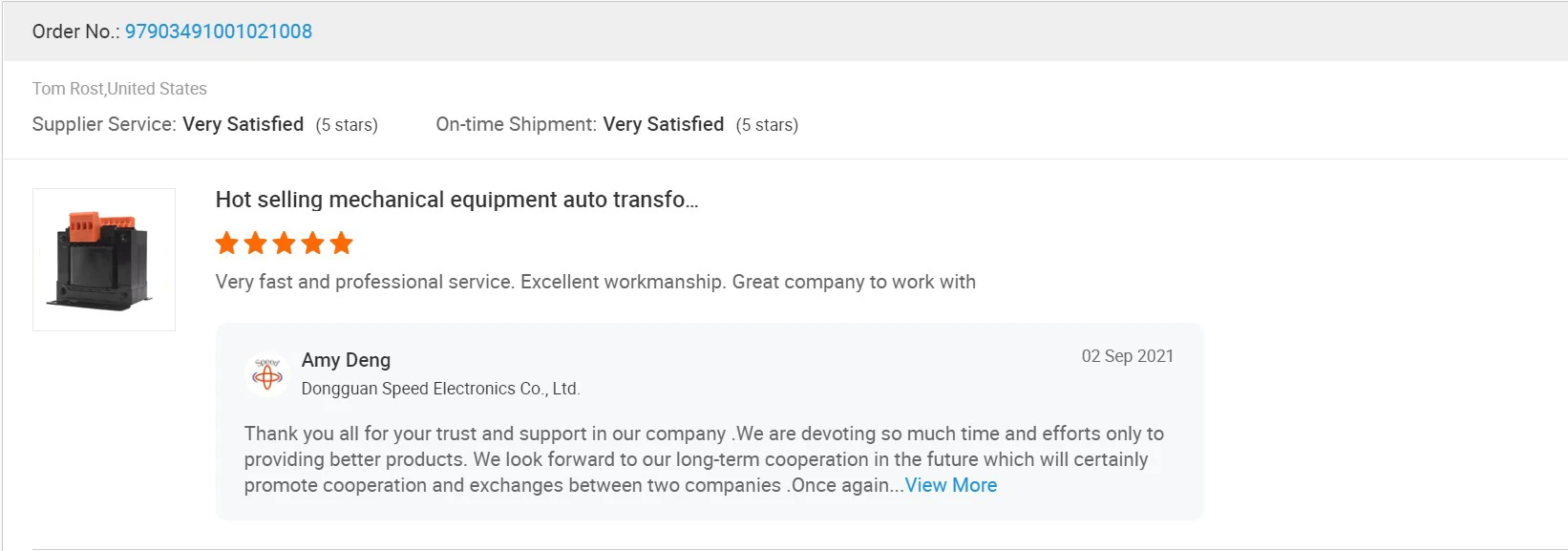The width and height of the screenshot is (1568, 551).
Task: Click the (5 stars) beside Supplier Service
Action: (x=347, y=125)
